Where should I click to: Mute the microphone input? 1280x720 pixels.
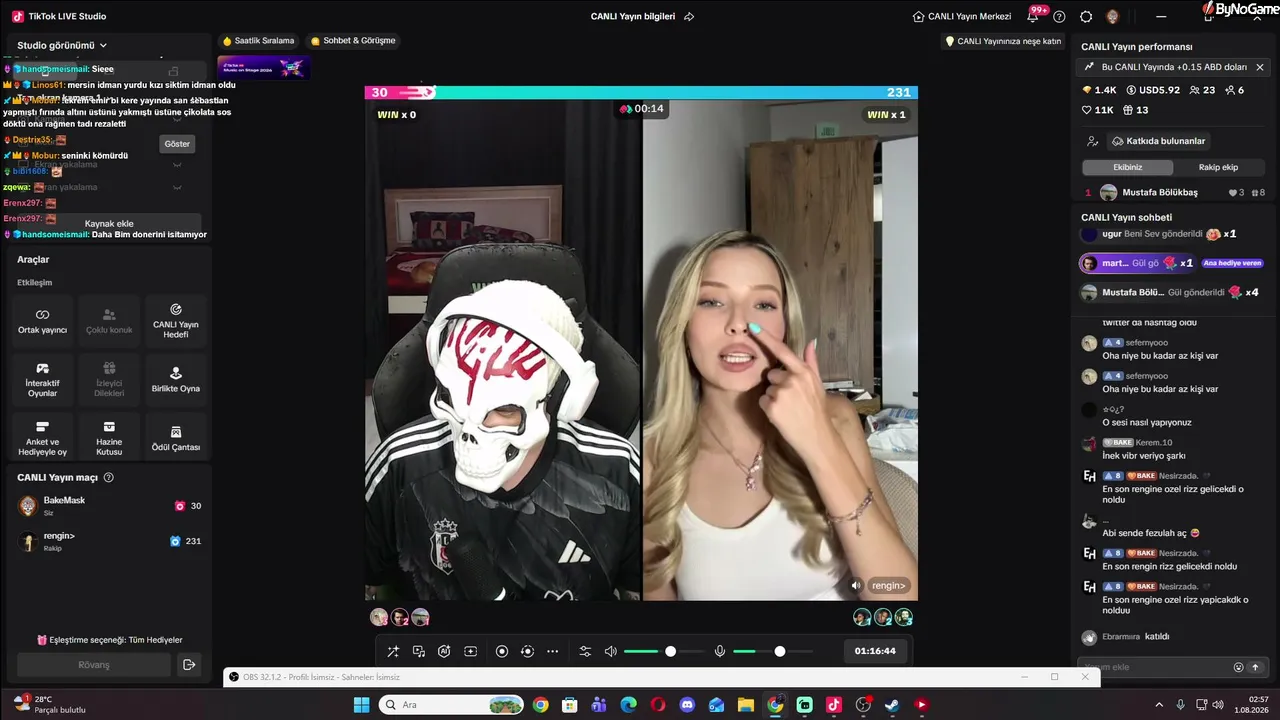719,651
